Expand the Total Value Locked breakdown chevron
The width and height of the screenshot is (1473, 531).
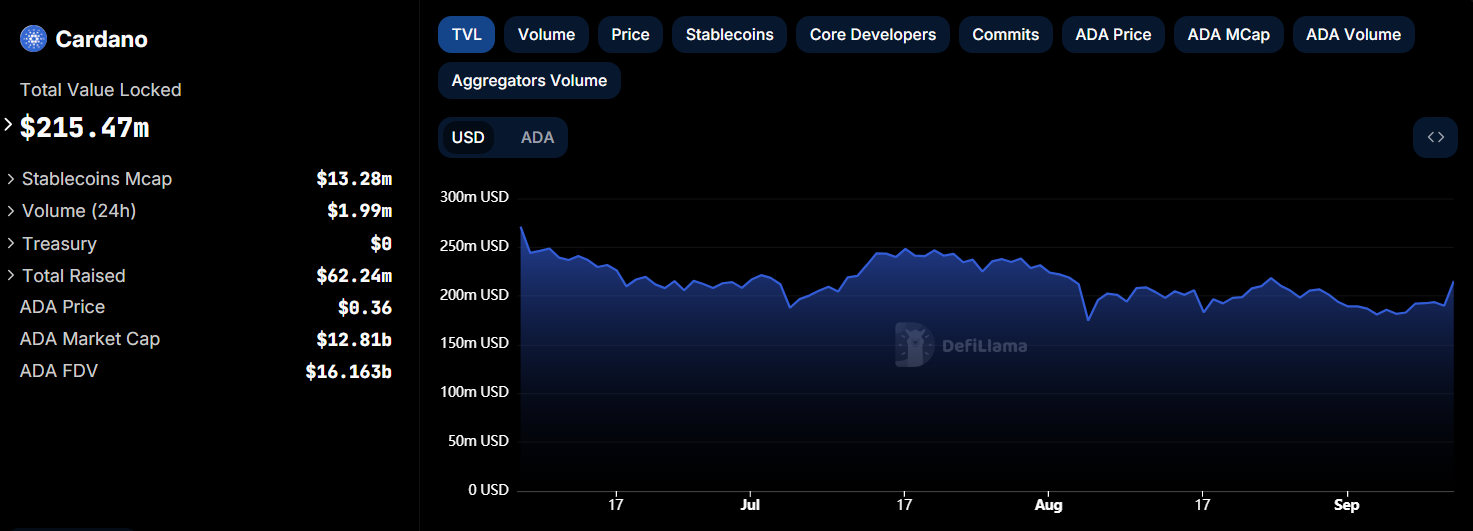point(9,125)
